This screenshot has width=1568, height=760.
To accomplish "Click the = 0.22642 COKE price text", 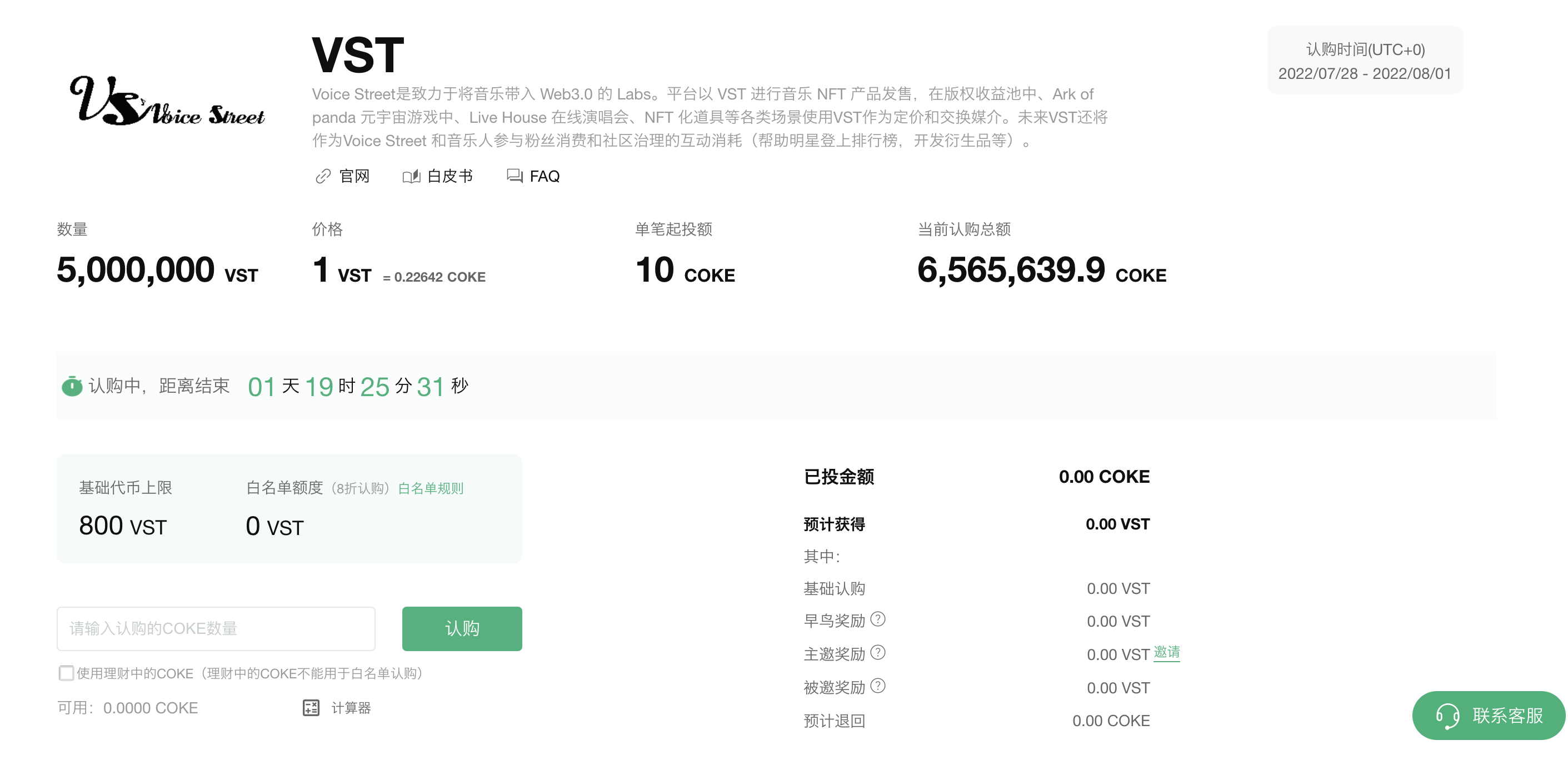I will (434, 277).
